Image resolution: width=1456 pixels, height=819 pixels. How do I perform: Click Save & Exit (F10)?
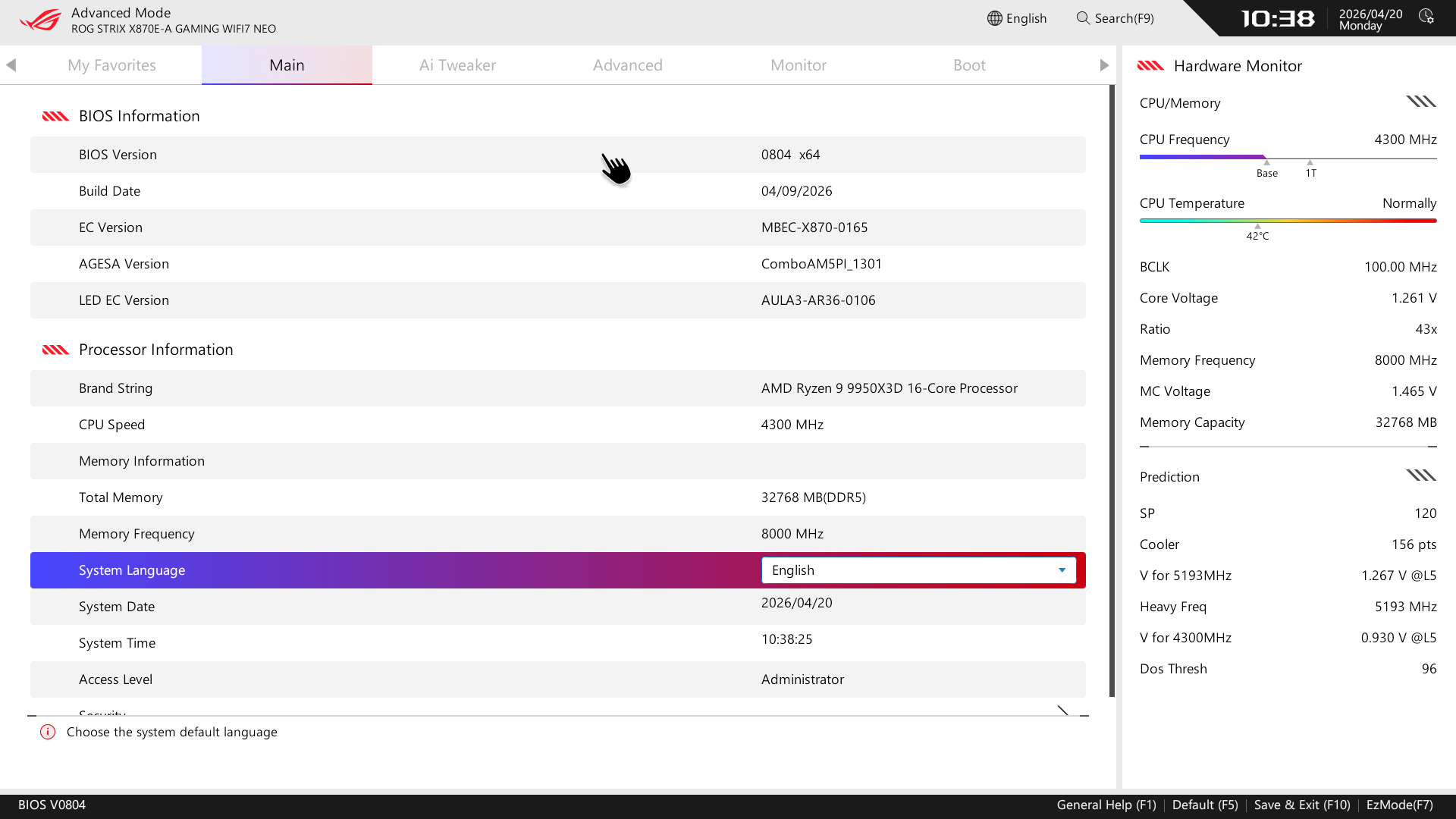(1301, 805)
